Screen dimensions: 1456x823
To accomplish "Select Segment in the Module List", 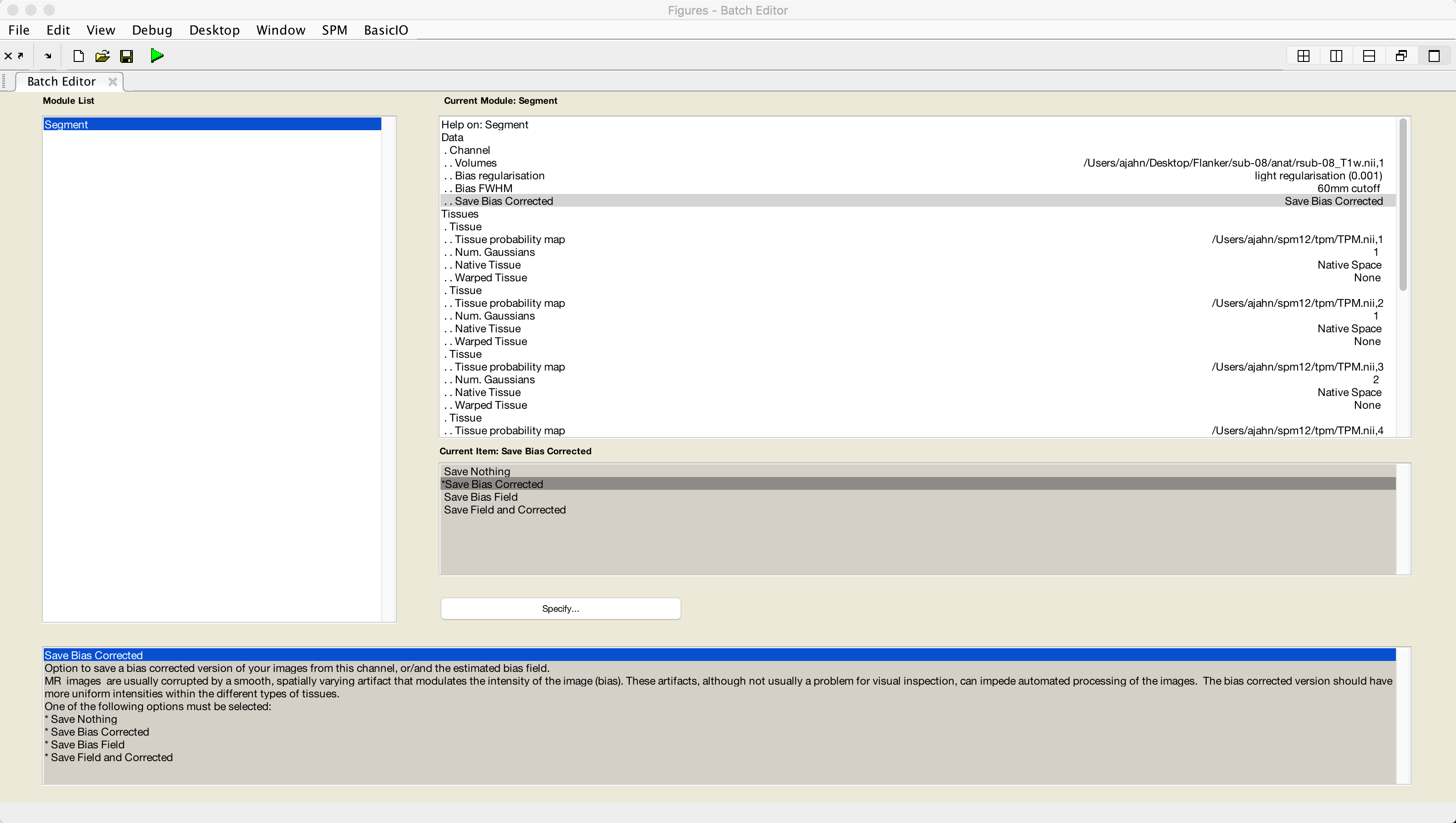I will tap(212, 124).
